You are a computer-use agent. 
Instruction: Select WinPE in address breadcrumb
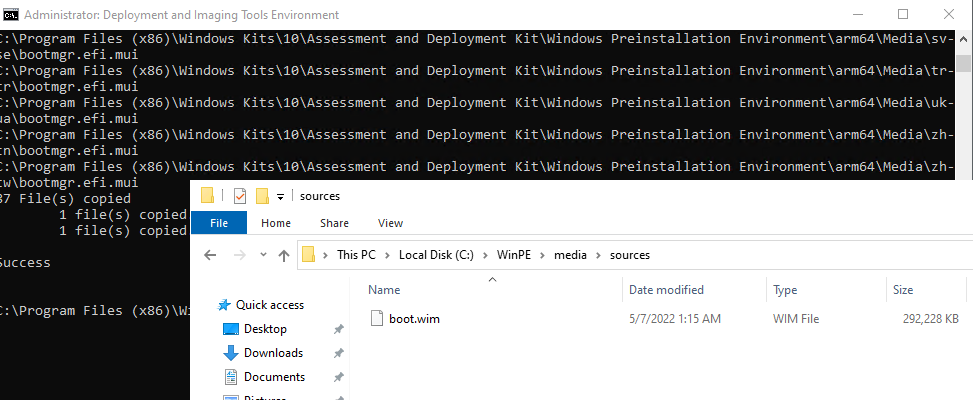click(514, 255)
